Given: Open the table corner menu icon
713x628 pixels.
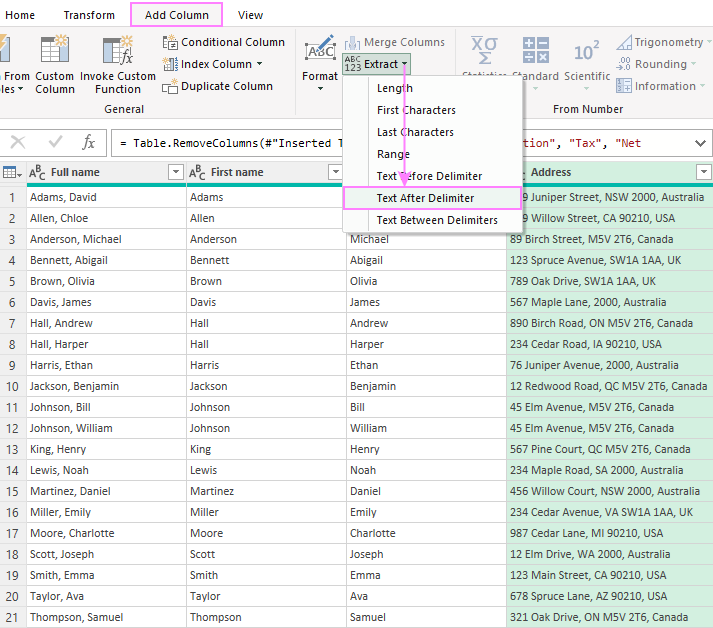Looking at the screenshot, I should (x=12, y=172).
